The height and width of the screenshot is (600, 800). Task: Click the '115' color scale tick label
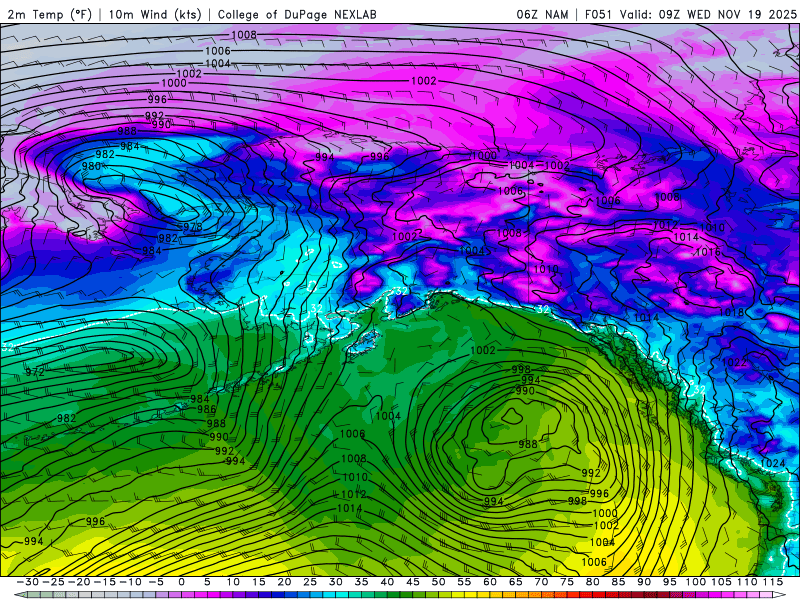(772, 582)
